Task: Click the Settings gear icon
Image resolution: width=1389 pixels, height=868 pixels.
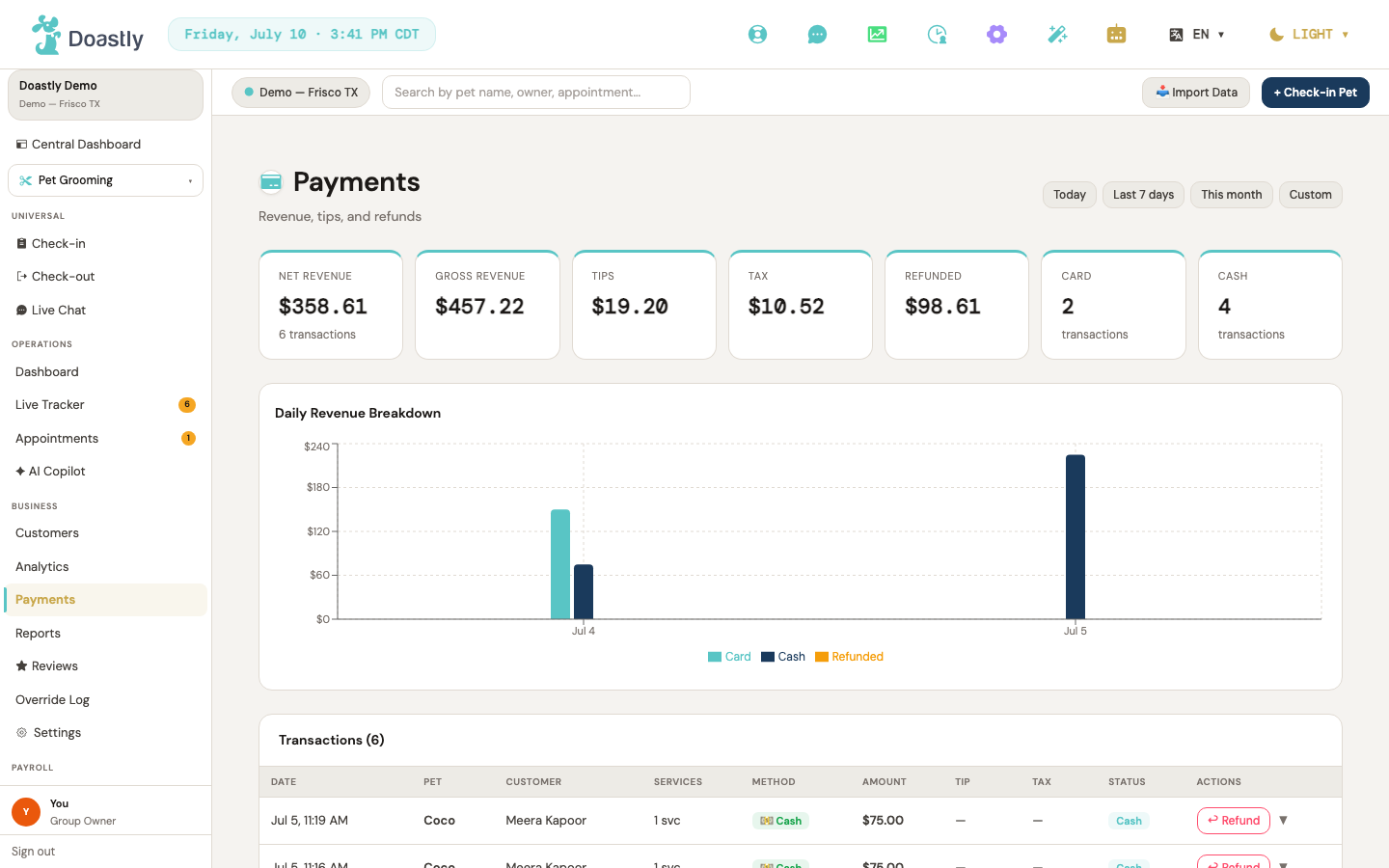Action: pos(21,733)
